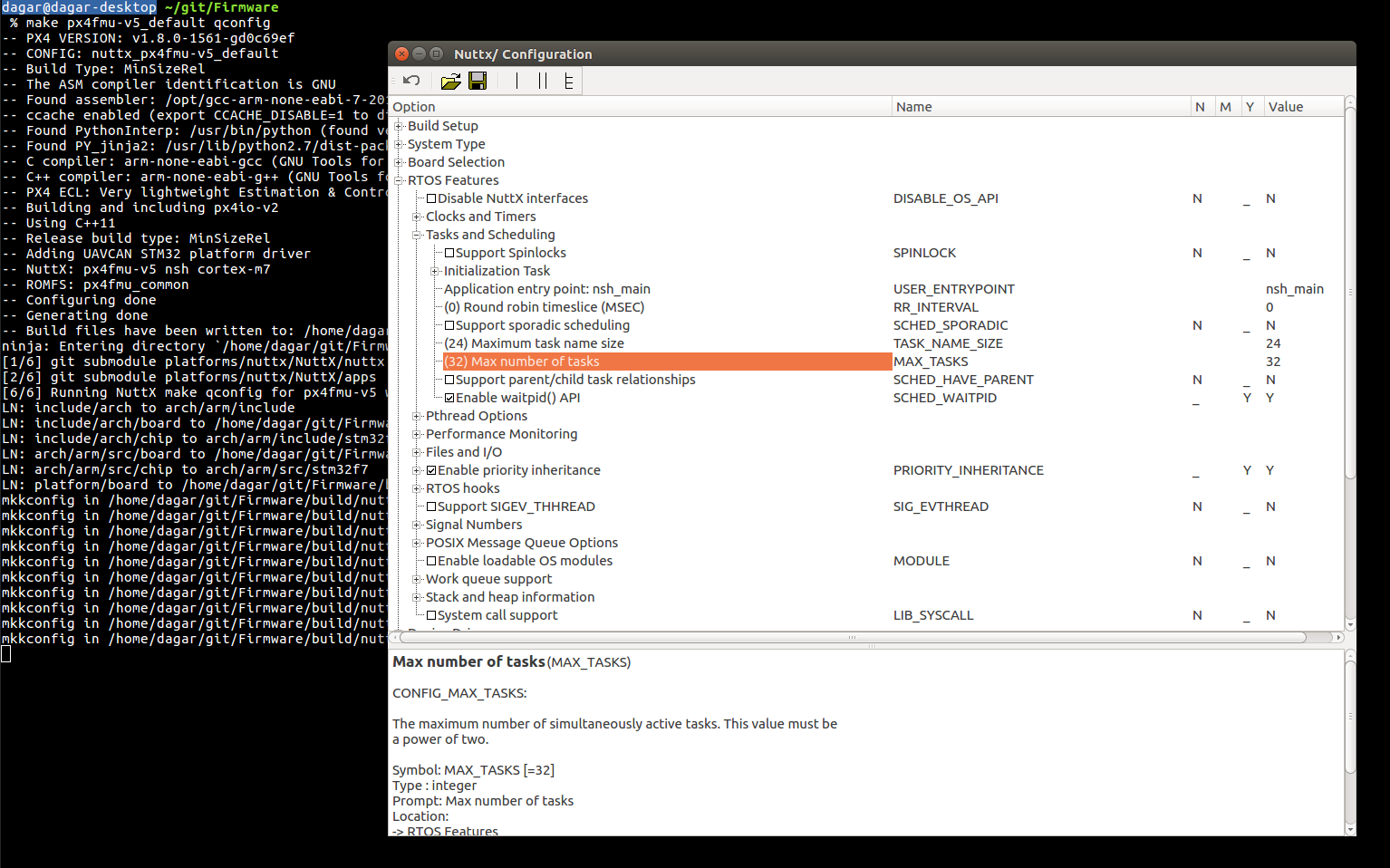Click the Undo icon in the toolbar
Screen dimensions: 1390x868
tap(410, 81)
